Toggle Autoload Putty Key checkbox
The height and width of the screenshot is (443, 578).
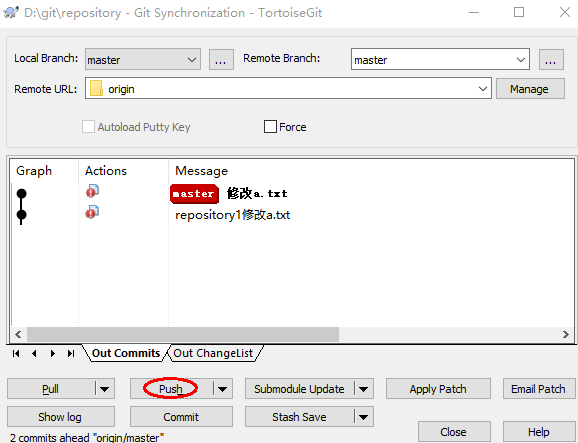click(88, 127)
